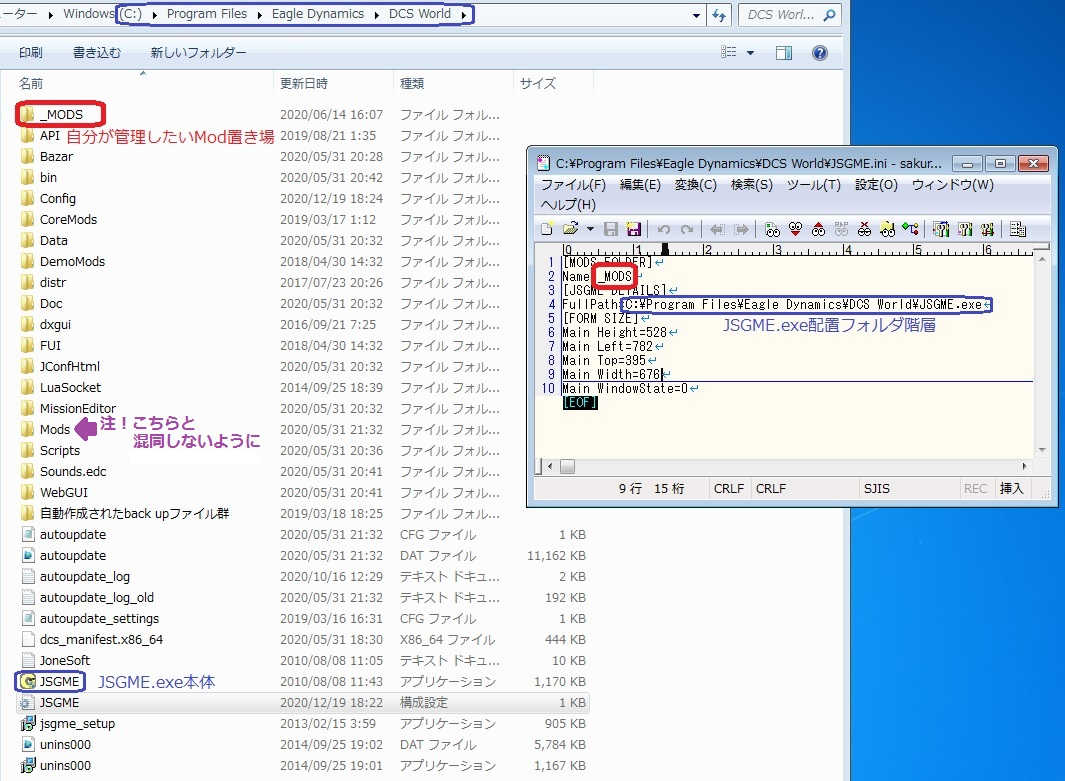The width and height of the screenshot is (1065, 781).
Task: Click 書き込む button in Explorer toolbar
Action: 97,52
